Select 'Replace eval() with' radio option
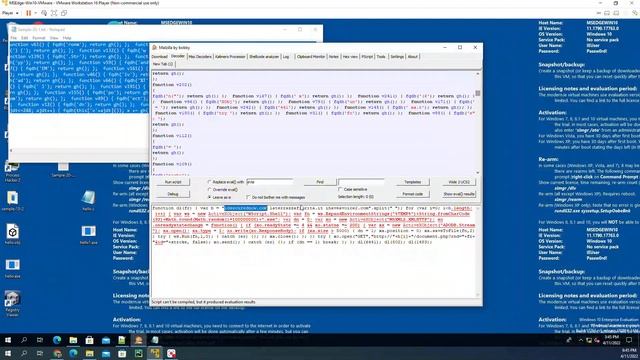 click(209, 182)
